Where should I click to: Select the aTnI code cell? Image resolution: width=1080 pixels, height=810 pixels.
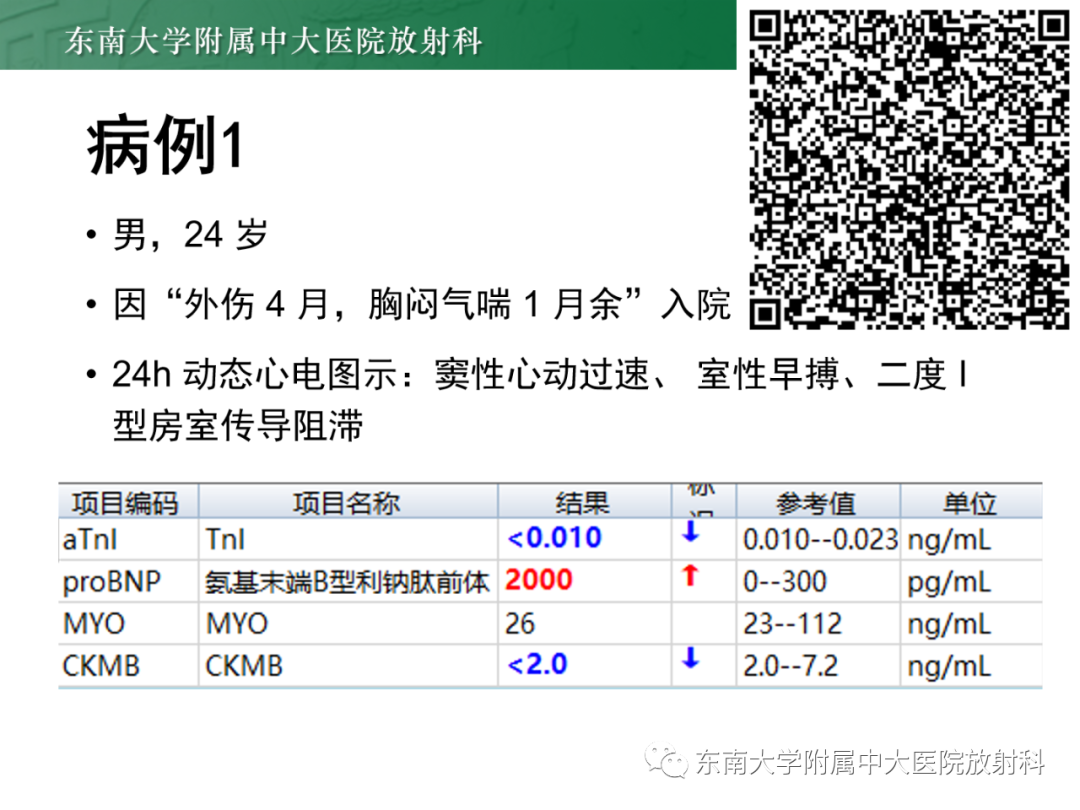[129, 539]
